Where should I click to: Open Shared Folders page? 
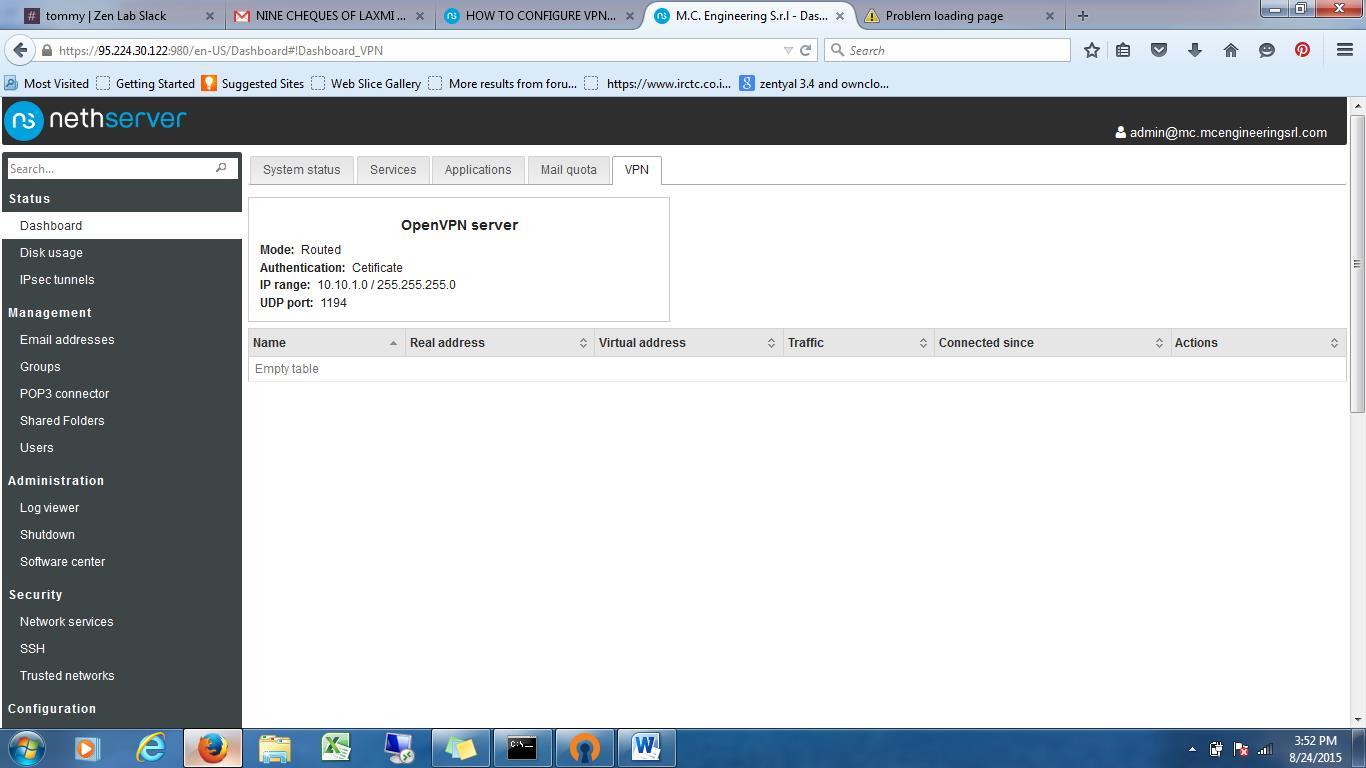point(62,421)
